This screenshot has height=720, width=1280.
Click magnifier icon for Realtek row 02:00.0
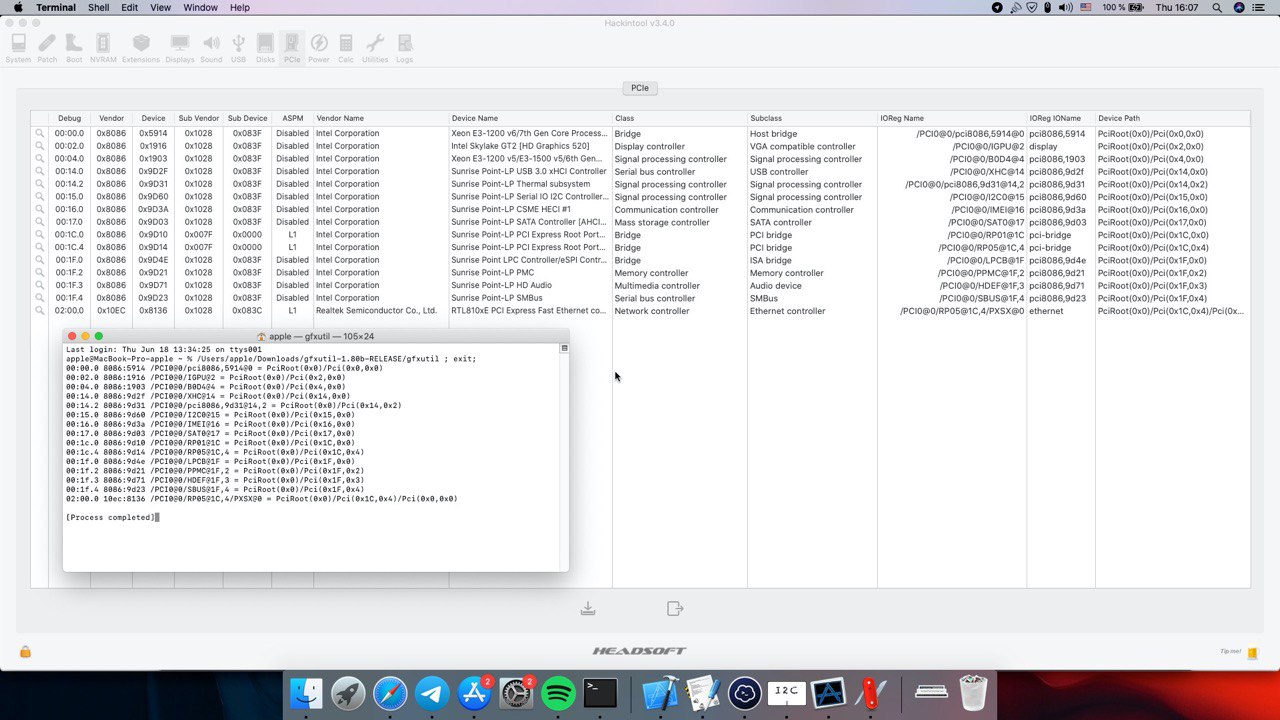(x=40, y=311)
